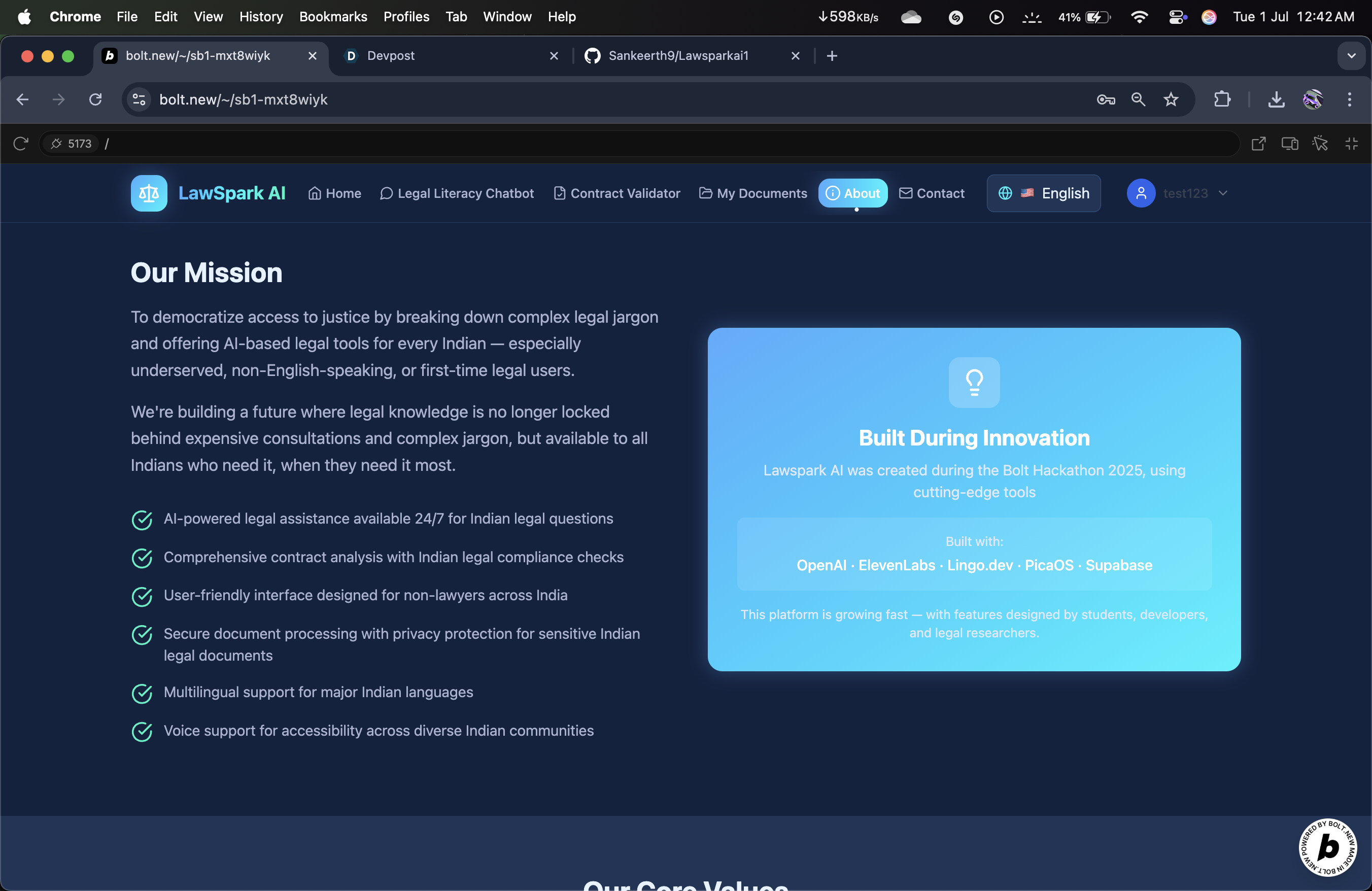
Task: Activate the inspector element selector icon
Action: [1320, 144]
